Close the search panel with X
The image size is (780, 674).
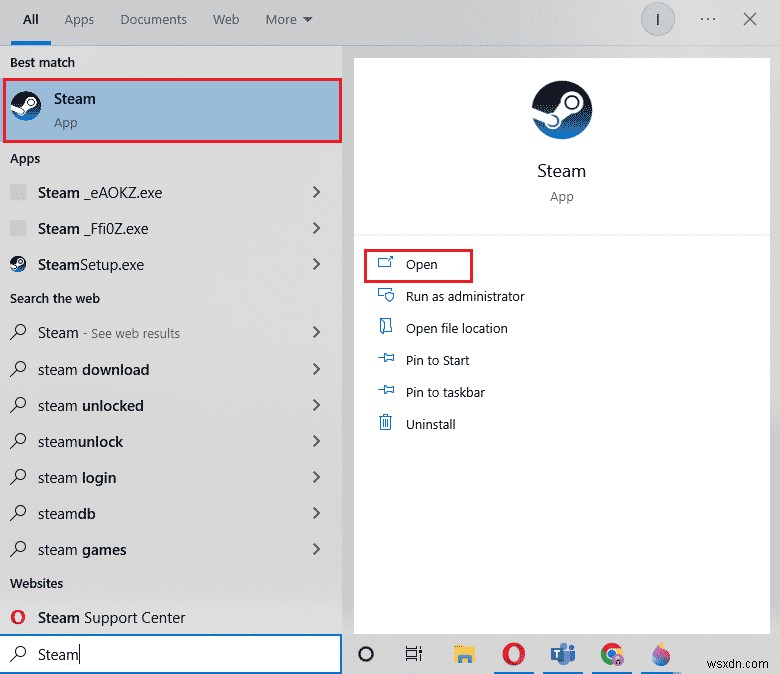750,19
